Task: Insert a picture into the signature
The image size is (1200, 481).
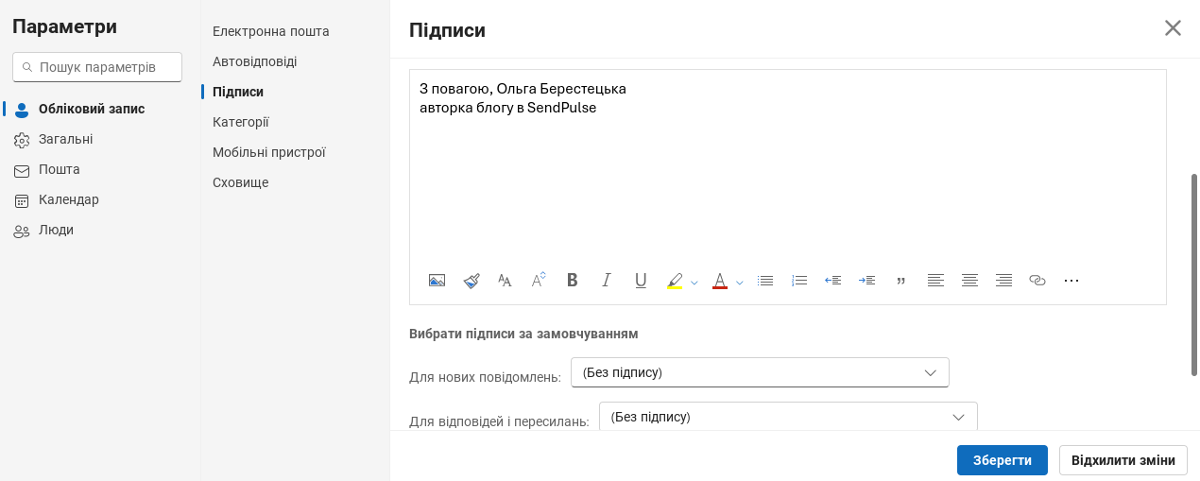Action: click(437, 281)
